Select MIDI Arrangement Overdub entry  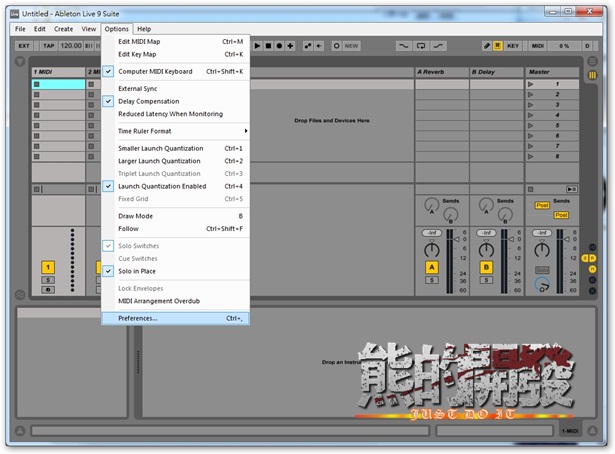click(x=176, y=301)
